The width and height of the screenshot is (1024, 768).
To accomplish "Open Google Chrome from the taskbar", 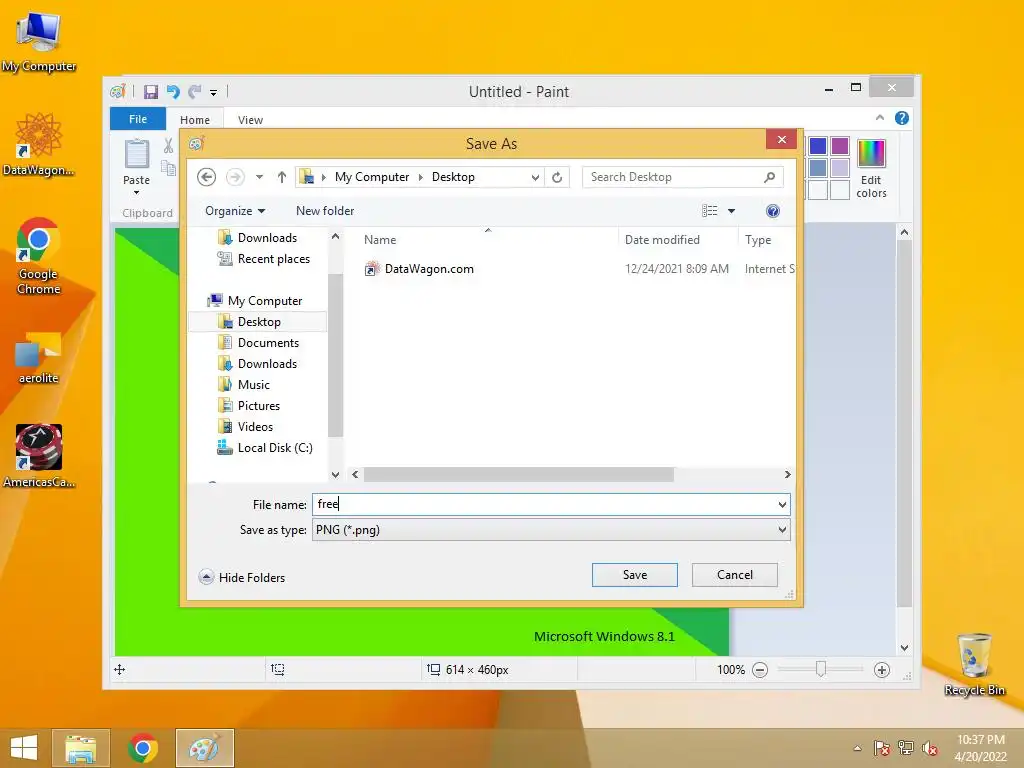I will coord(143,748).
